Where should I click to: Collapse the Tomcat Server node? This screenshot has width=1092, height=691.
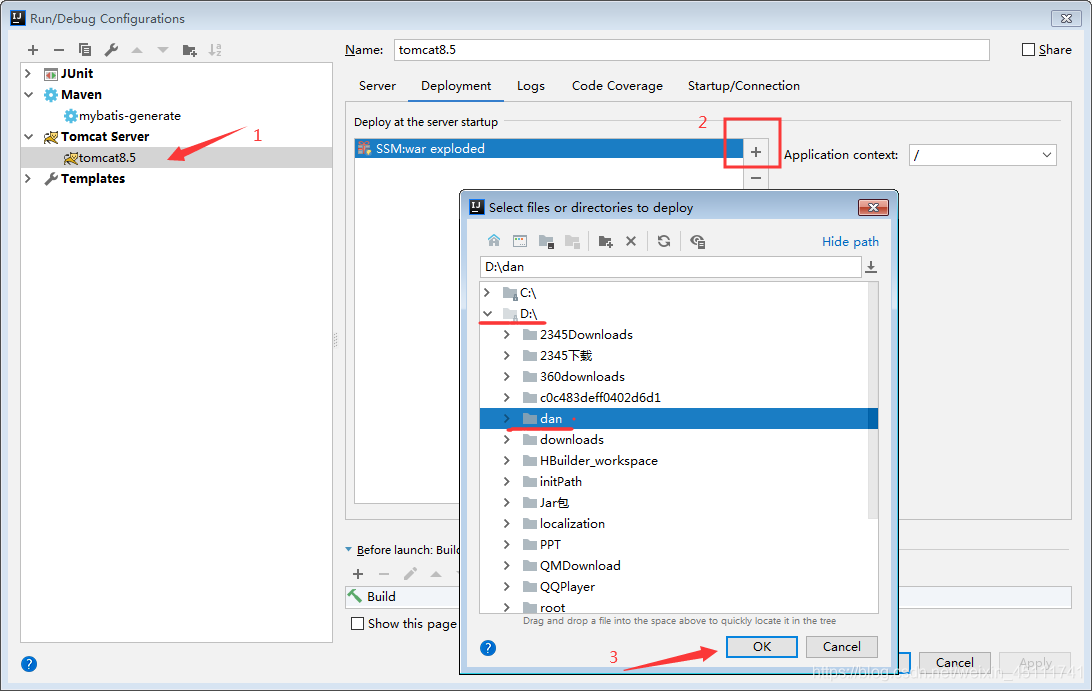pyautogui.click(x=28, y=137)
